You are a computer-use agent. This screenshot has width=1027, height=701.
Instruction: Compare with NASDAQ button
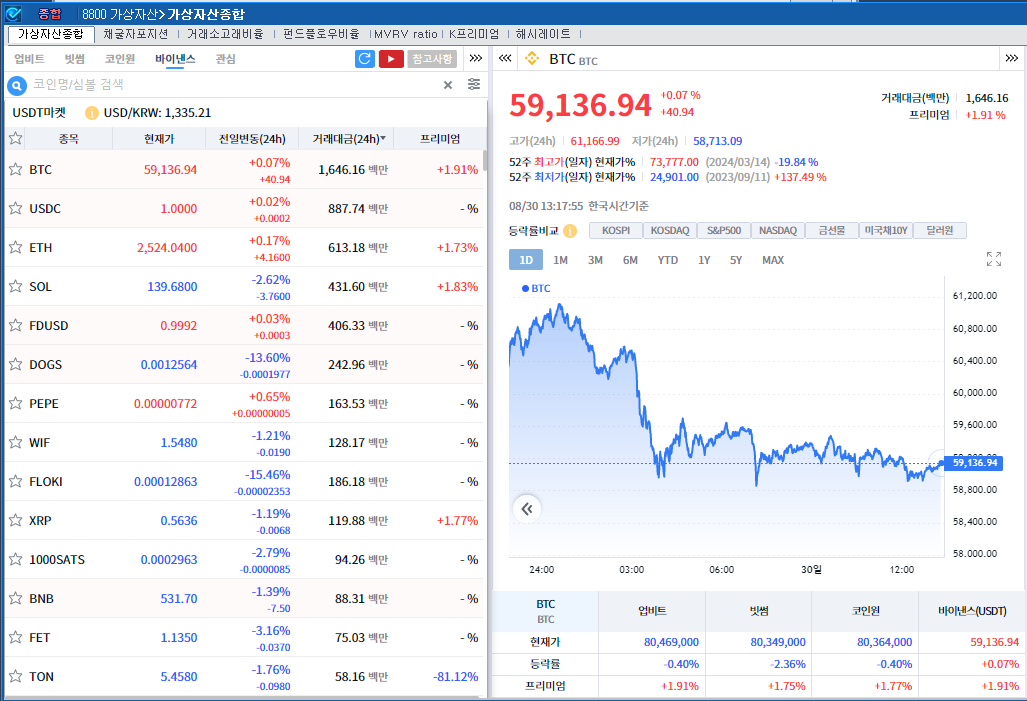777,231
